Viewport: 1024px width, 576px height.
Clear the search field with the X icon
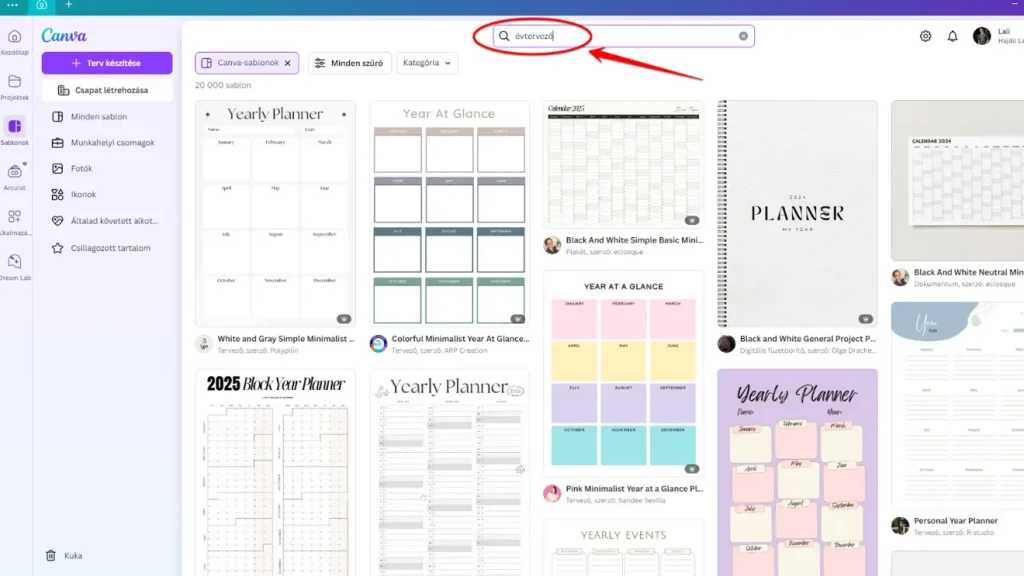click(x=743, y=36)
